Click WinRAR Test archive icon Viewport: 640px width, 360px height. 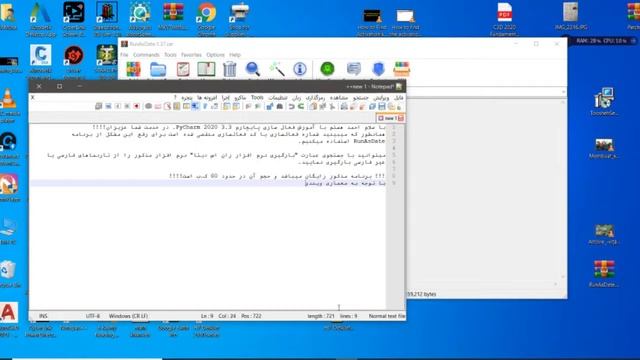[183, 69]
